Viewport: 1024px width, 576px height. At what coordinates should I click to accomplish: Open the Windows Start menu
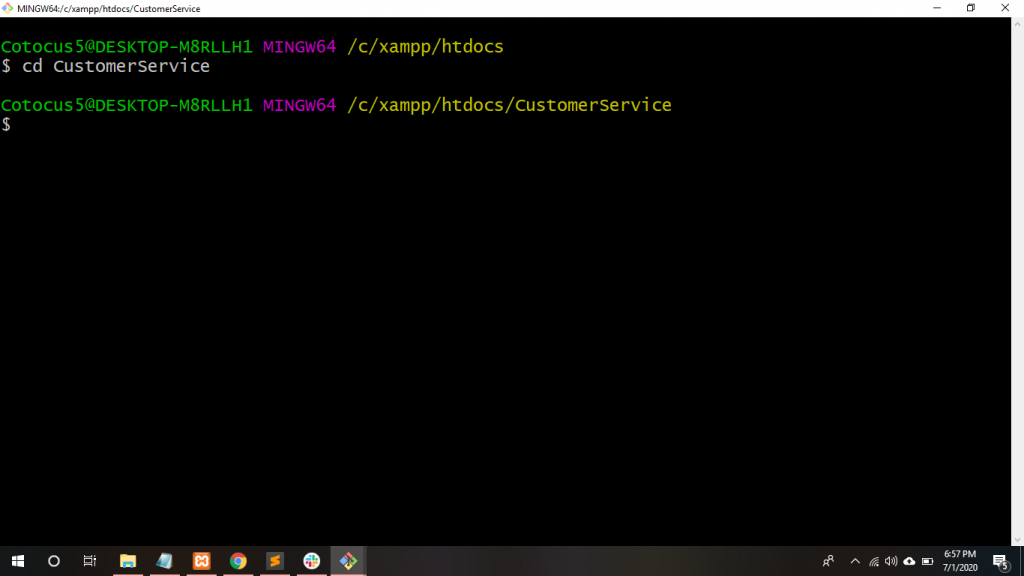(18, 561)
